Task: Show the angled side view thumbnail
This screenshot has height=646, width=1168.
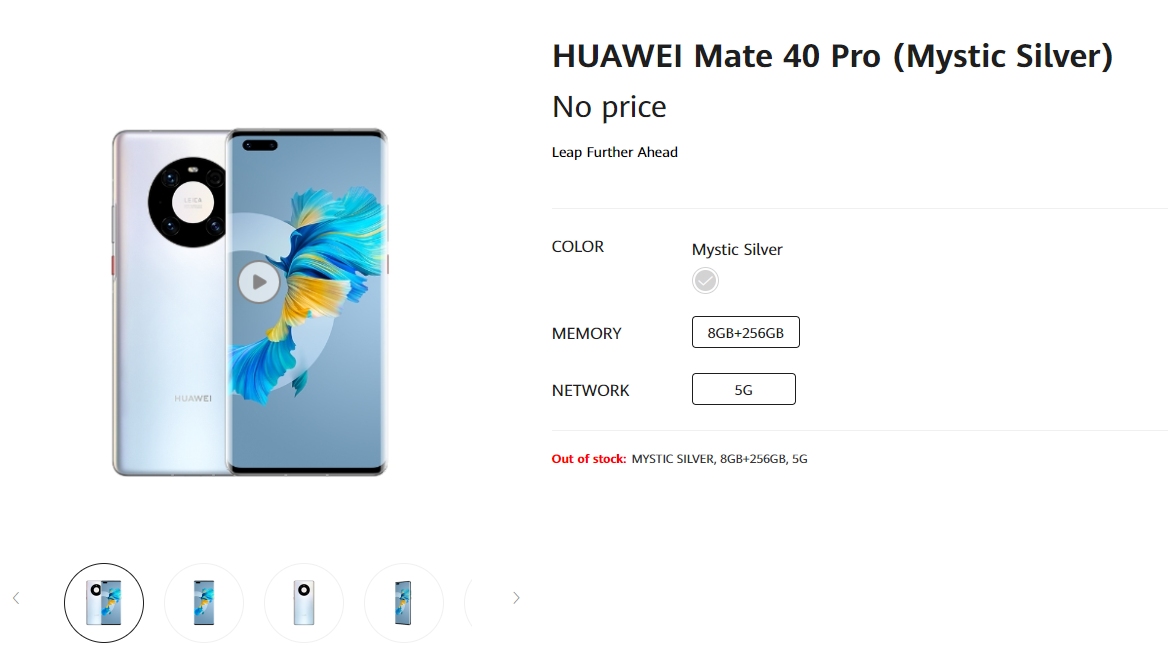Action: click(404, 603)
